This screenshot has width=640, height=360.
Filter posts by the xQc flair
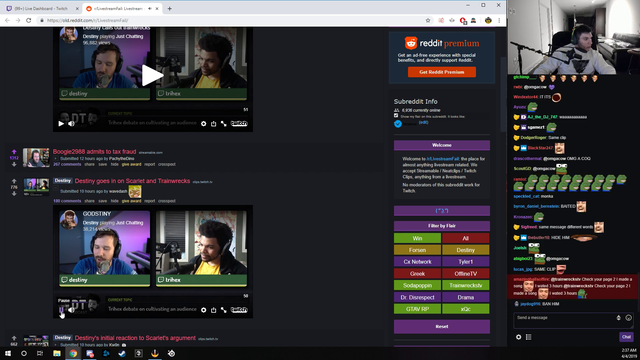click(466, 309)
